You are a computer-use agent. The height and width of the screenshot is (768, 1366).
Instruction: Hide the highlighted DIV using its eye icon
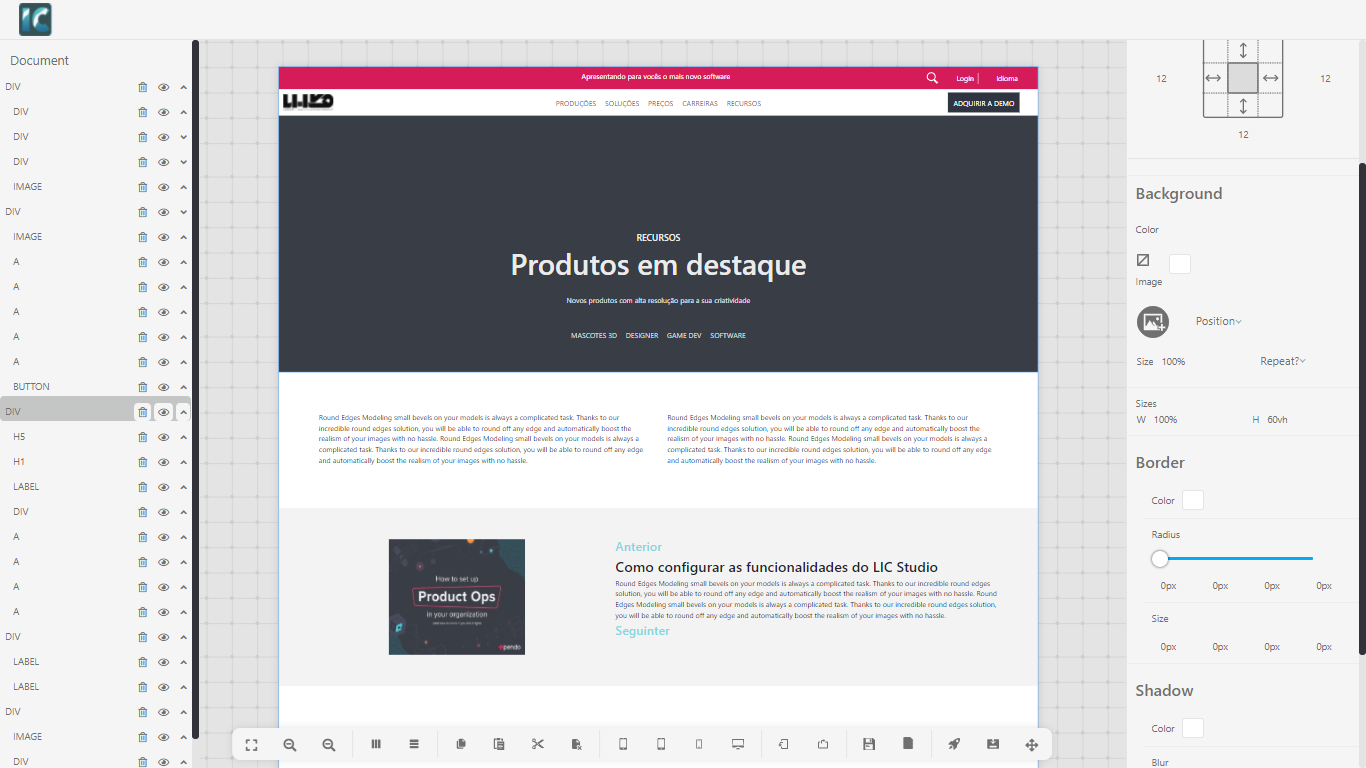(164, 412)
